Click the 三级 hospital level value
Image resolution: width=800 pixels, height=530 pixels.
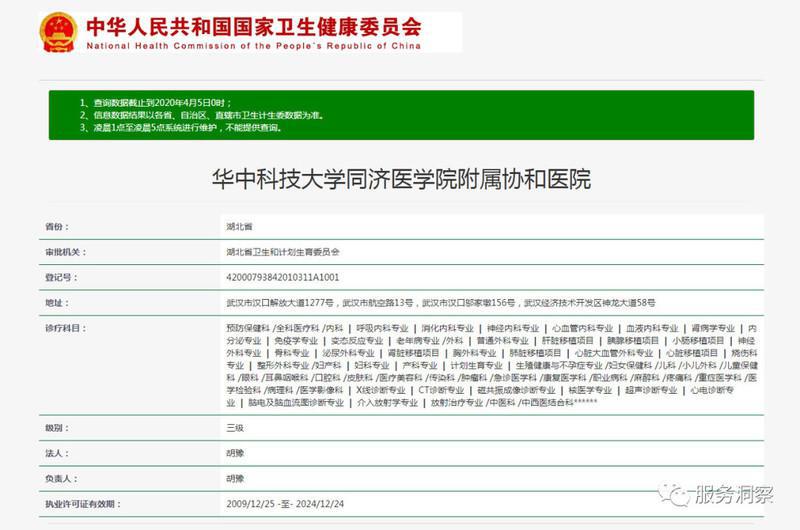235,427
